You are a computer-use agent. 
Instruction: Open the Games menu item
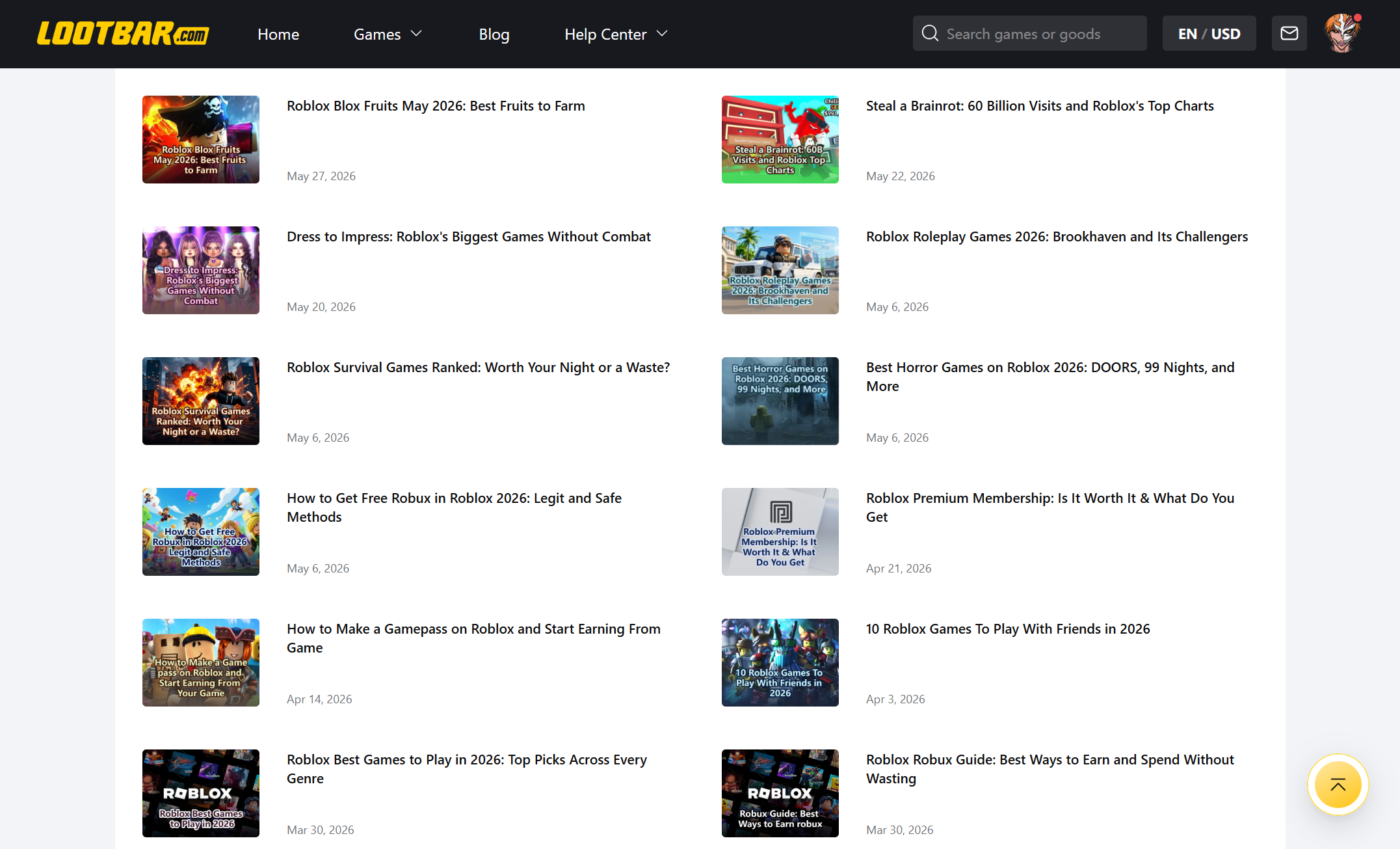click(x=377, y=34)
